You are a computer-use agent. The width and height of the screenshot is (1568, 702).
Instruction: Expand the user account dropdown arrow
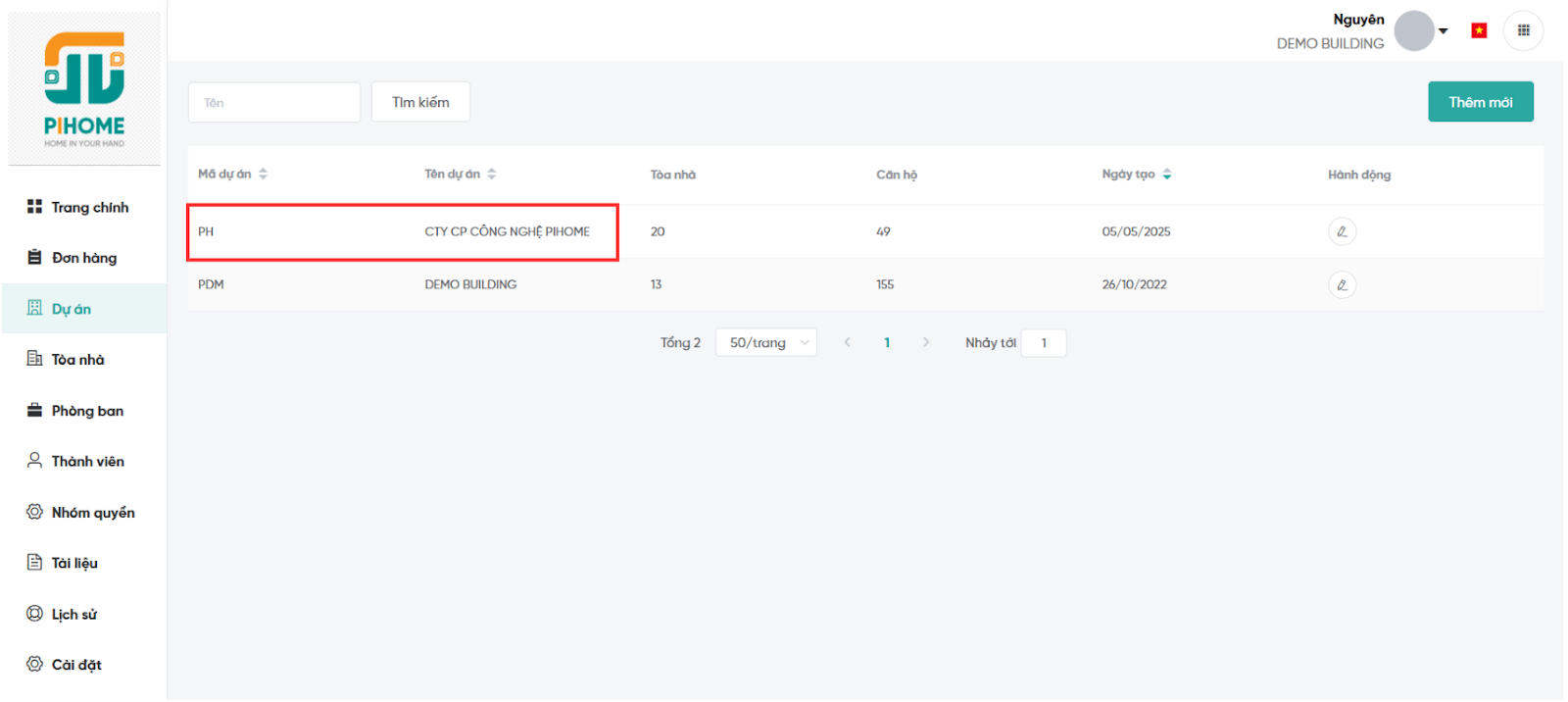(x=1443, y=31)
